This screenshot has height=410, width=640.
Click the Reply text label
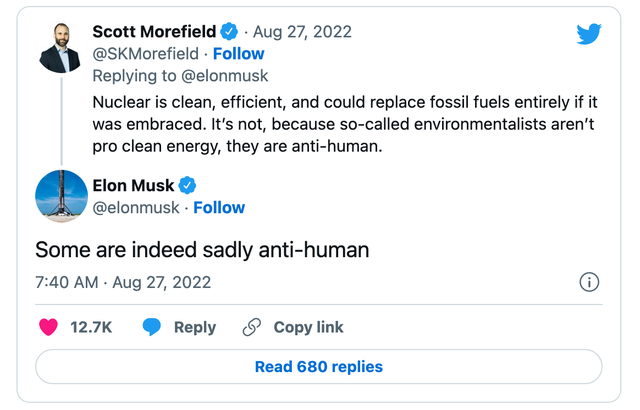194,327
